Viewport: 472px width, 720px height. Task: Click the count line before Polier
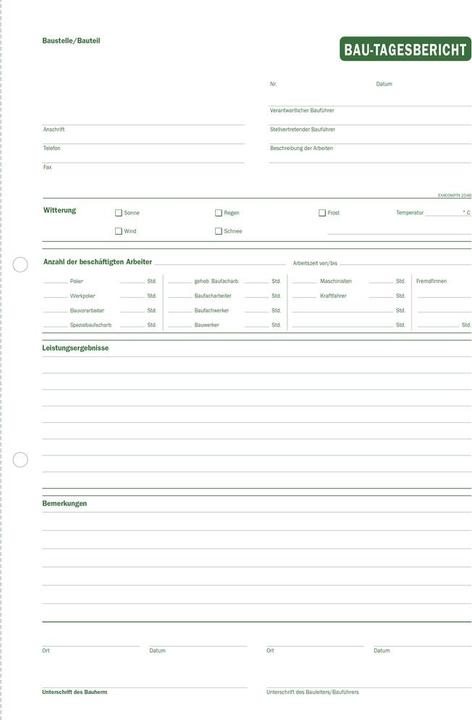[55, 282]
